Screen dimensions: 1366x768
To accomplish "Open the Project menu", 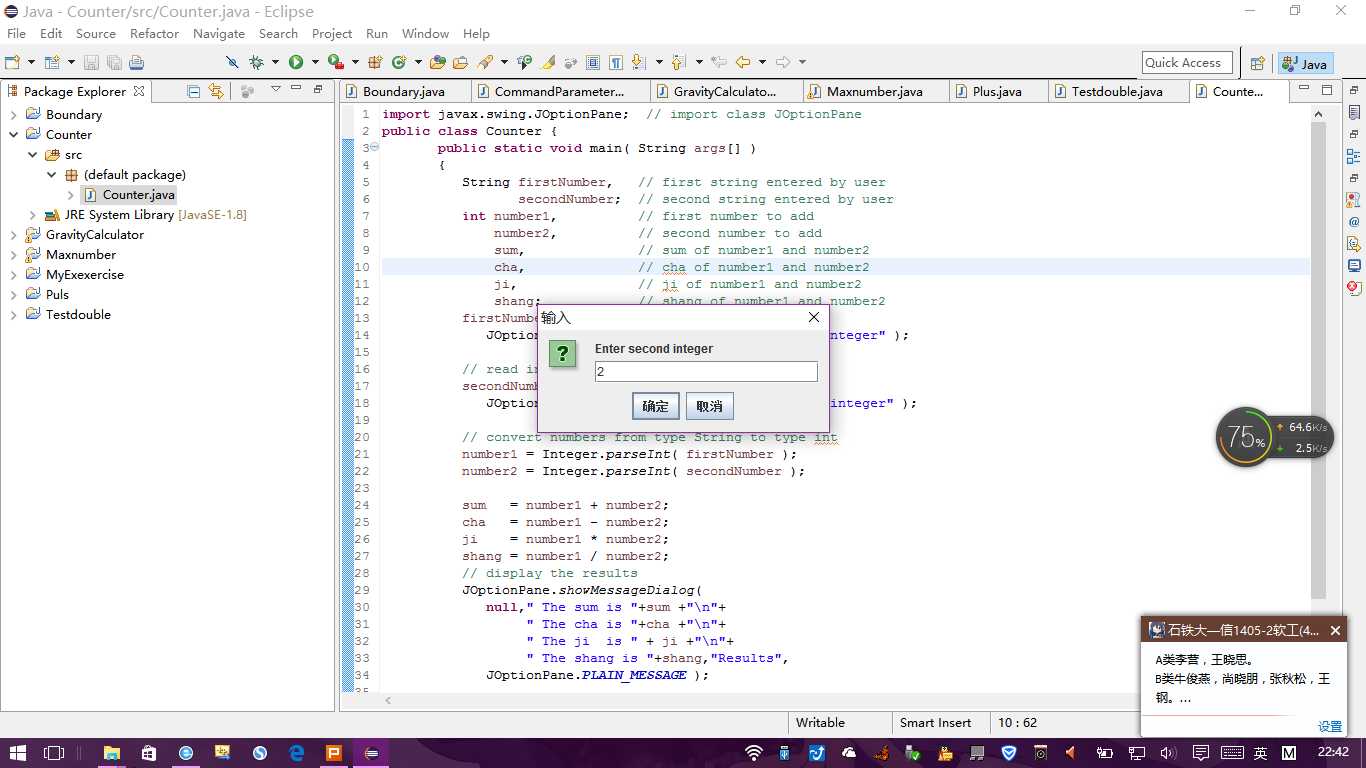I will click(x=332, y=33).
